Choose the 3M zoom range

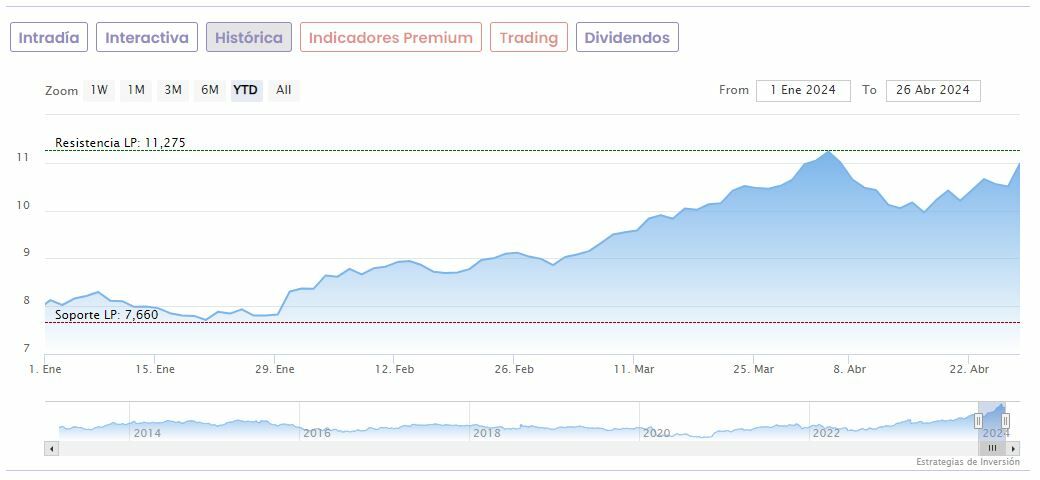(173, 90)
